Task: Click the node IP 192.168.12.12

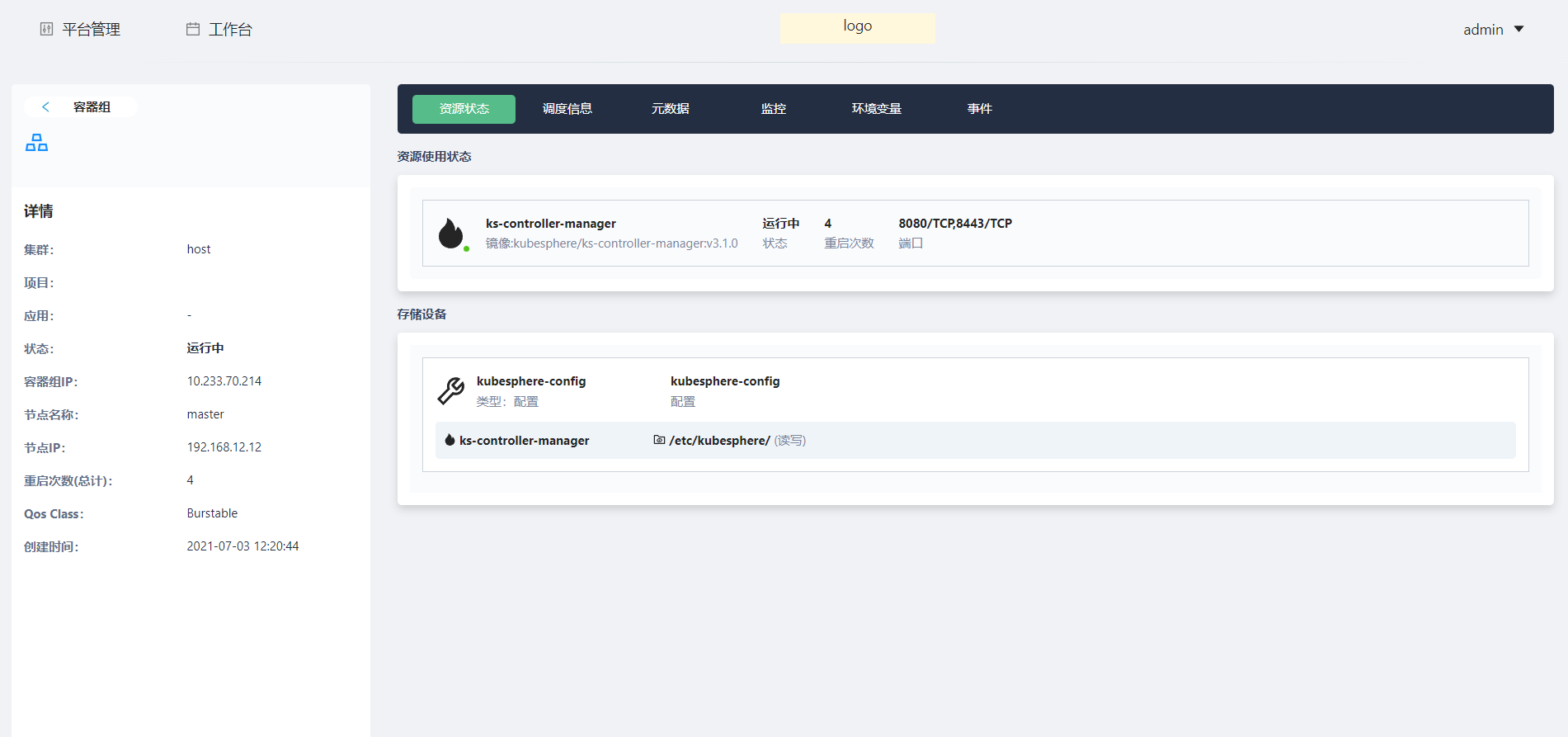Action: pyautogui.click(x=224, y=447)
